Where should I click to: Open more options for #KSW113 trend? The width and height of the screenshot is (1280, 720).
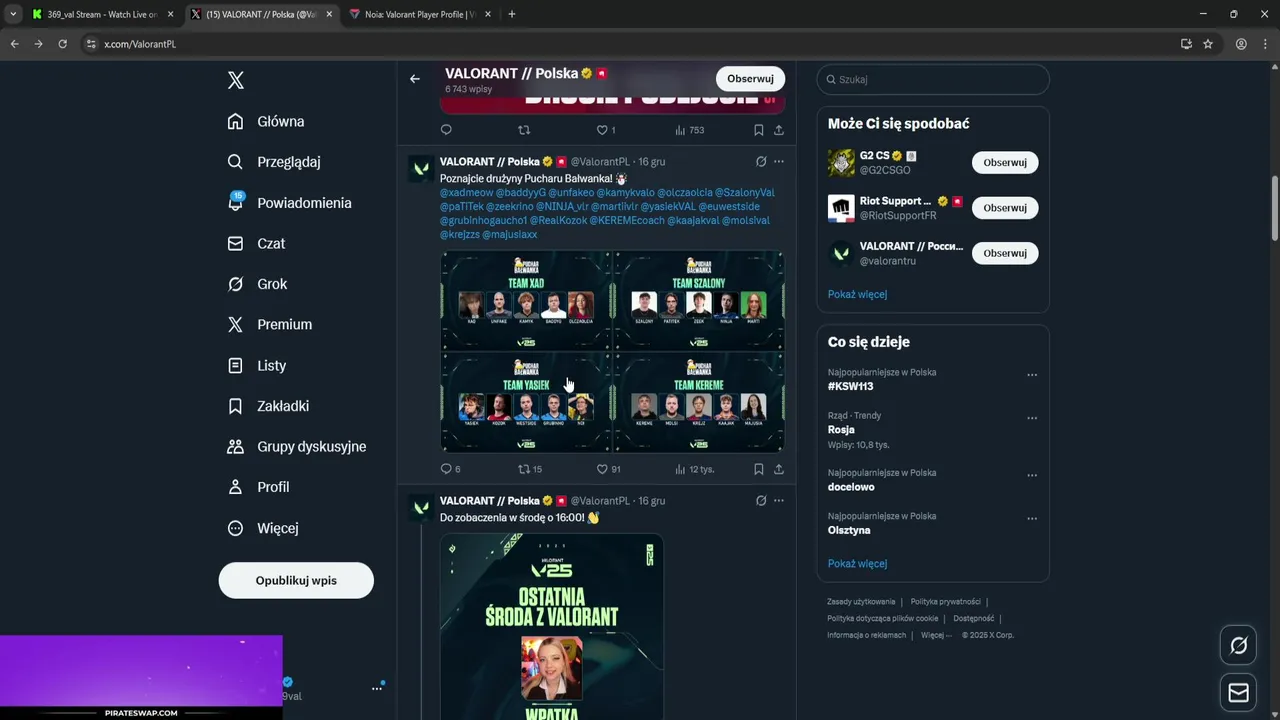click(x=1032, y=375)
